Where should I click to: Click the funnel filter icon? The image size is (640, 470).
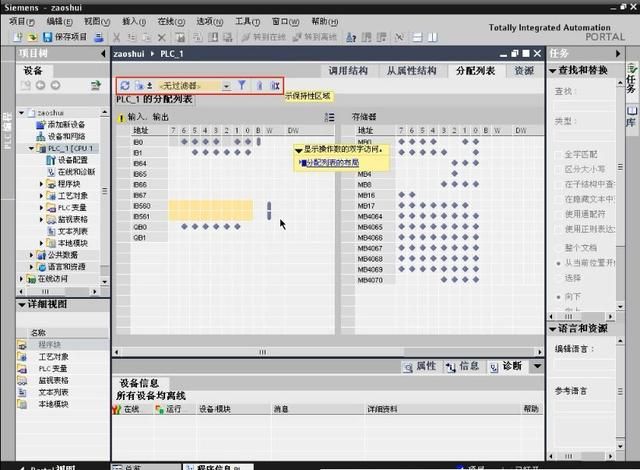point(242,85)
